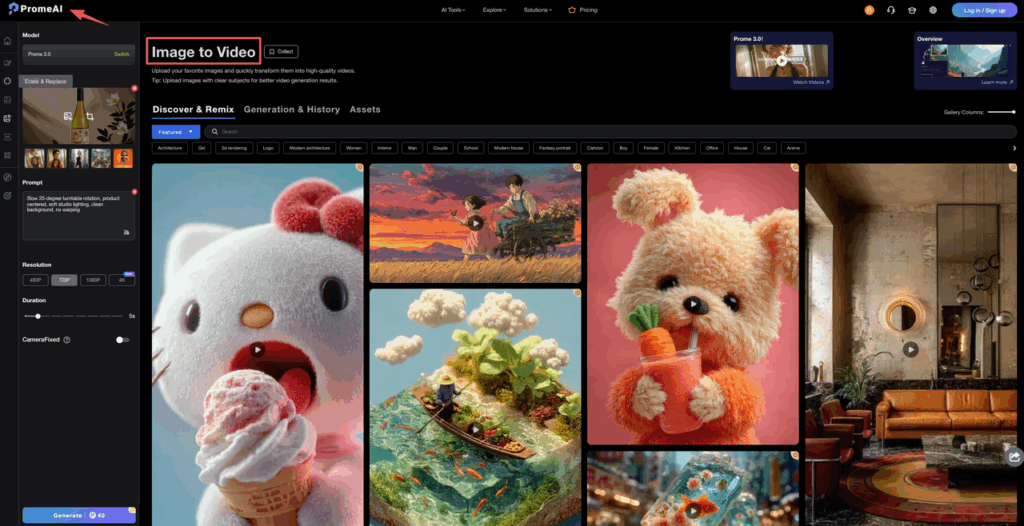Open the Featured sort dropdown

(x=176, y=132)
